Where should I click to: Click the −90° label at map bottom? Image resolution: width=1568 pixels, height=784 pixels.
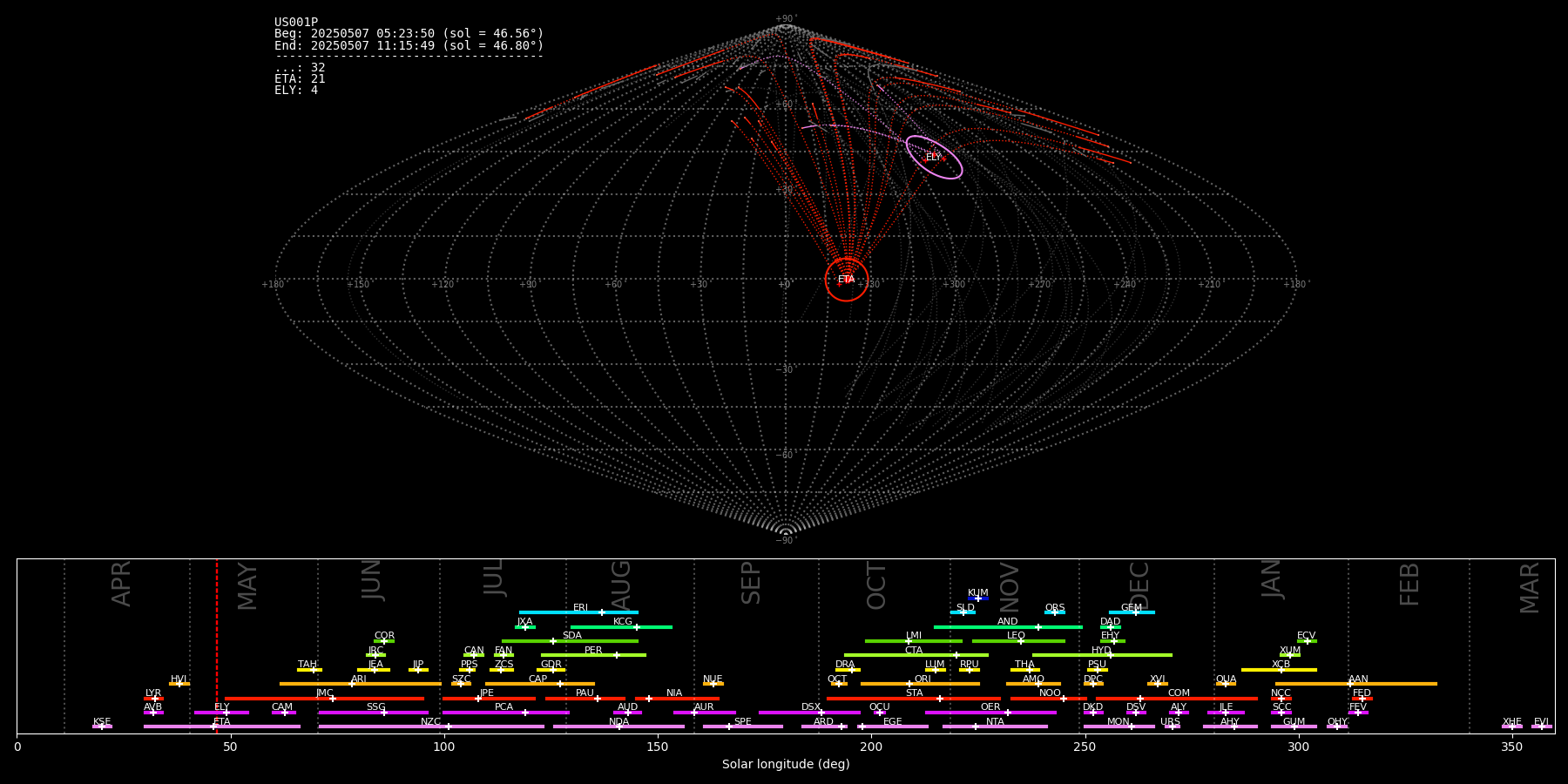[786, 541]
